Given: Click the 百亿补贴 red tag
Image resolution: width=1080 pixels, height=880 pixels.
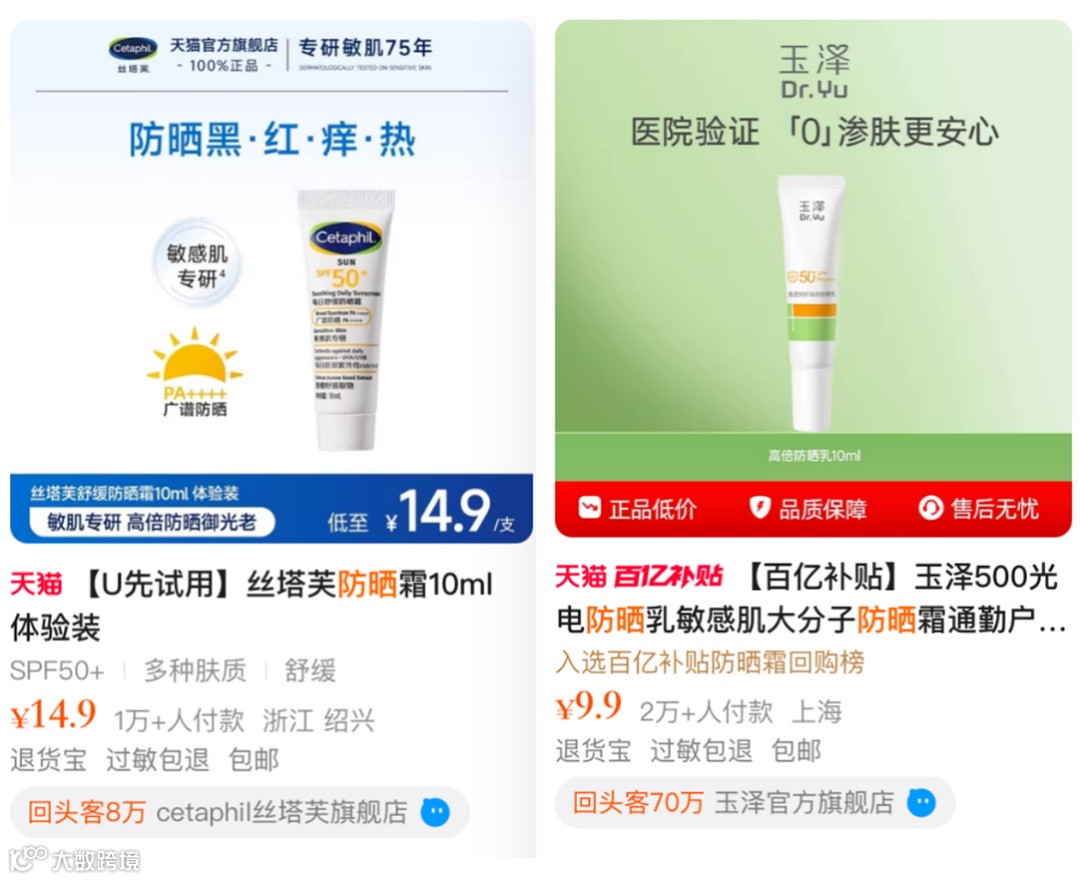Looking at the screenshot, I should click(x=667, y=576).
